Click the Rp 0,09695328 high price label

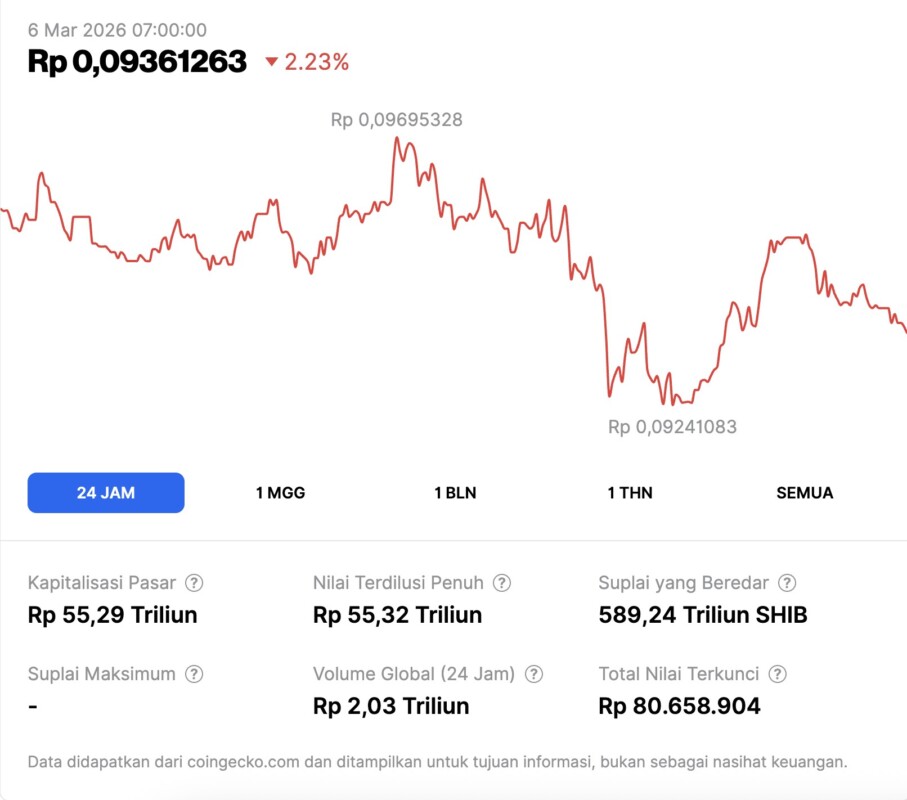point(396,120)
